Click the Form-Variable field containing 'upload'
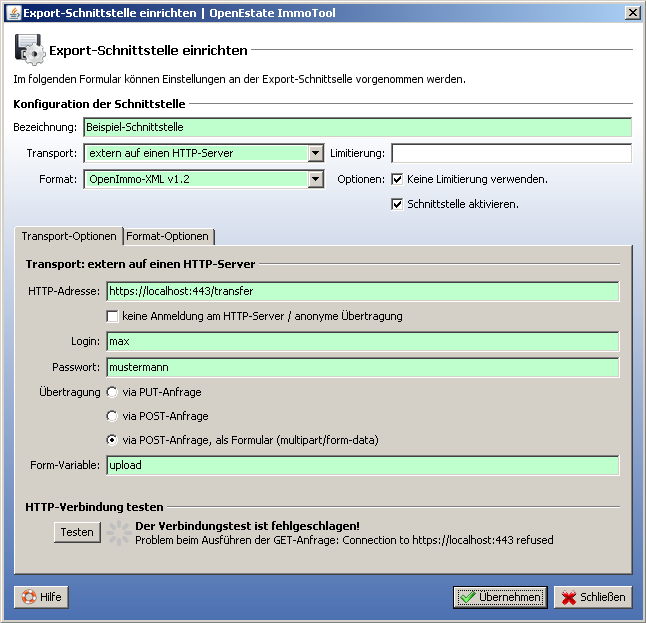 pyautogui.click(x=363, y=465)
